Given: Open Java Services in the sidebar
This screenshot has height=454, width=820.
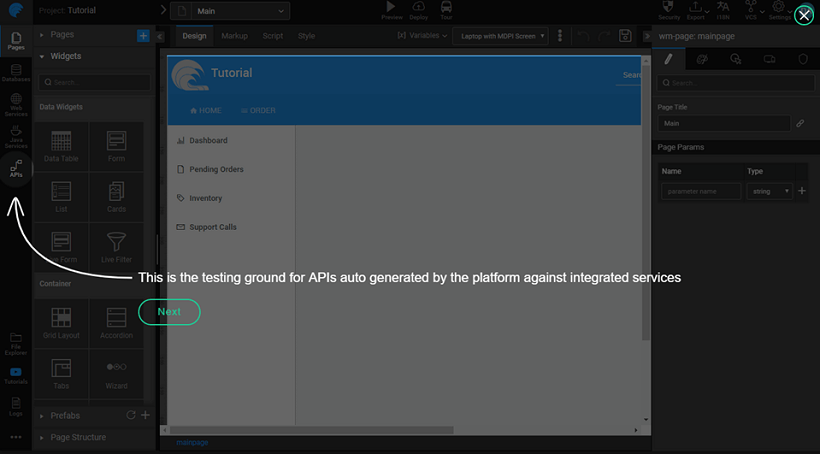Looking at the screenshot, I should pyautogui.click(x=16, y=137).
